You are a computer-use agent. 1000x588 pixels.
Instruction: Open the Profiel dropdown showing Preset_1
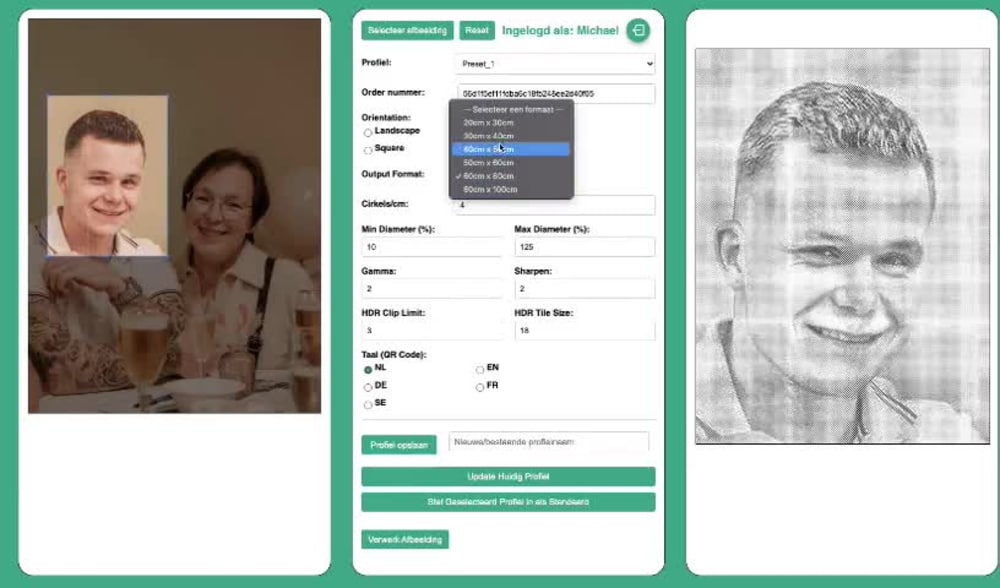point(555,64)
